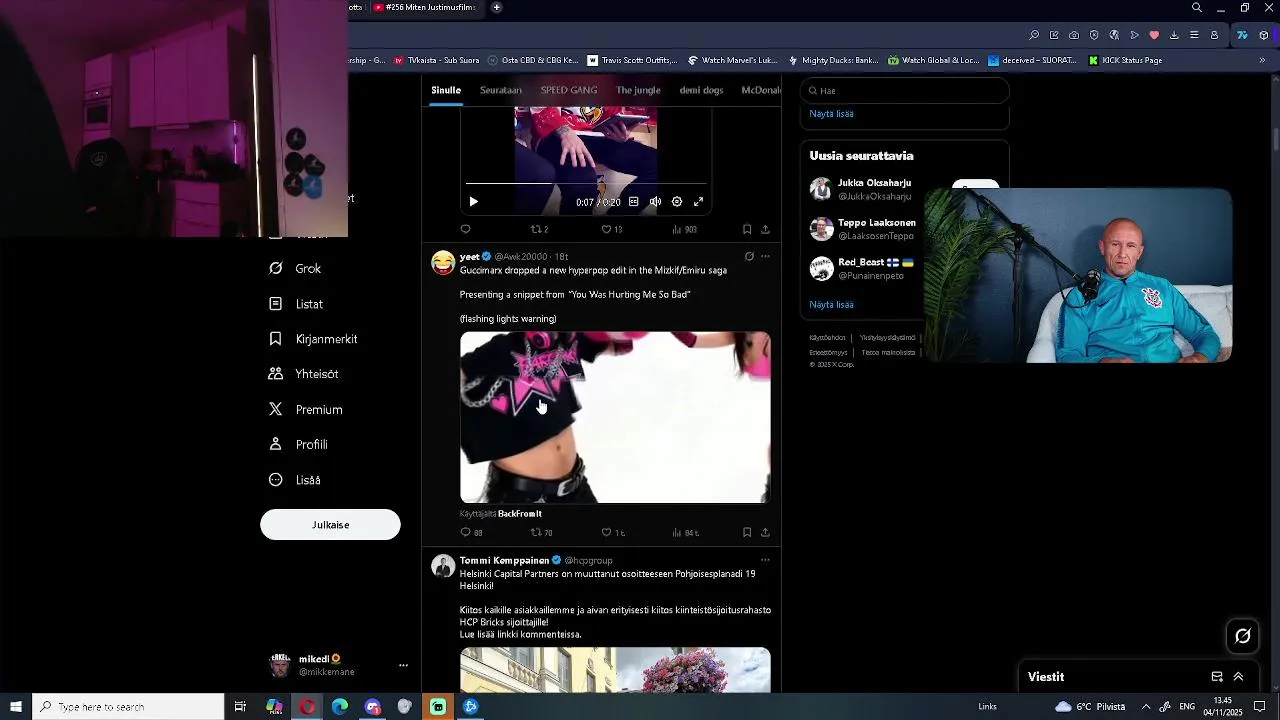This screenshot has height=720, width=1280.
Task: Switch to The jungle tab
Action: point(638,90)
